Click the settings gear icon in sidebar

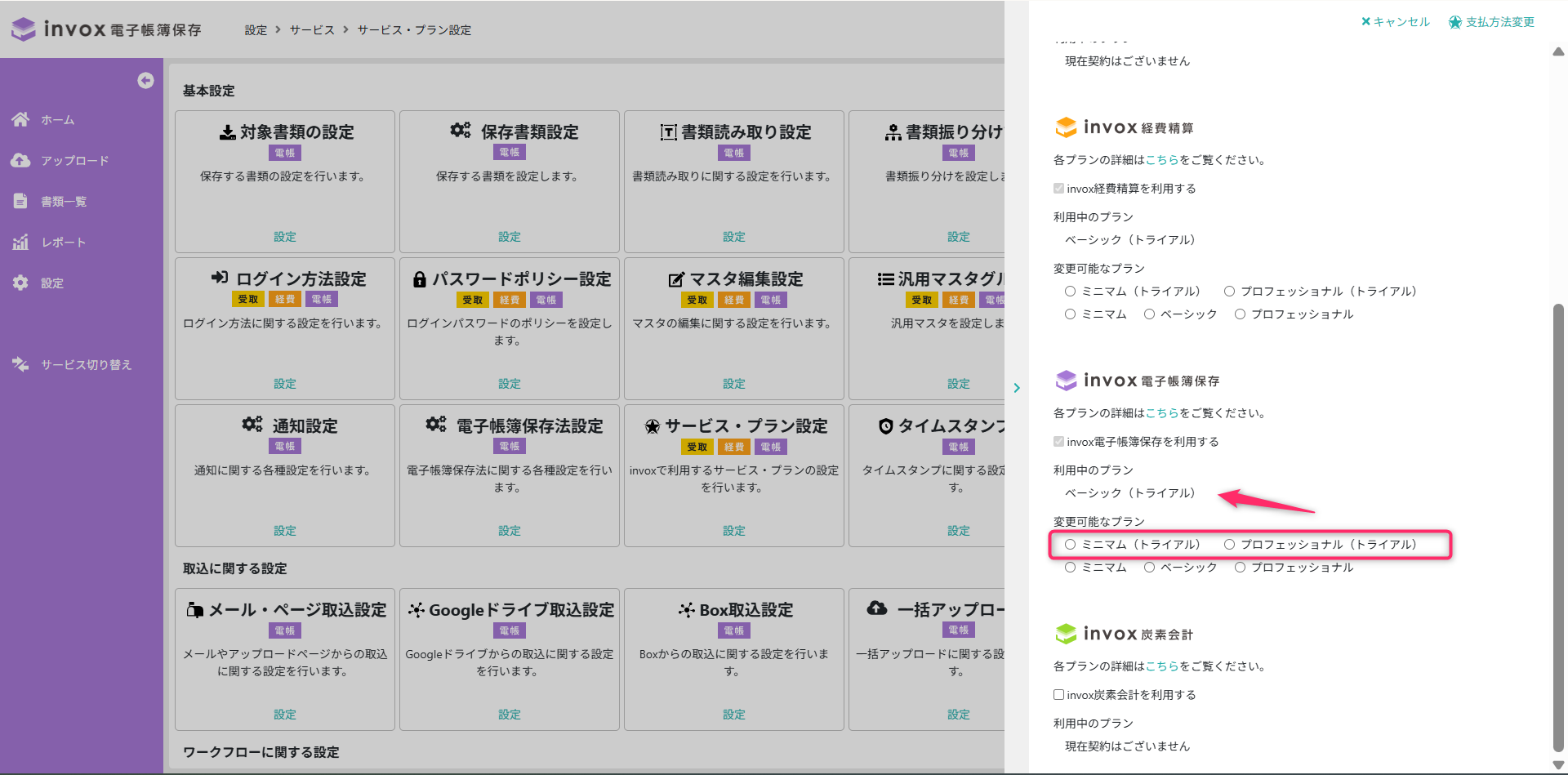[20, 283]
